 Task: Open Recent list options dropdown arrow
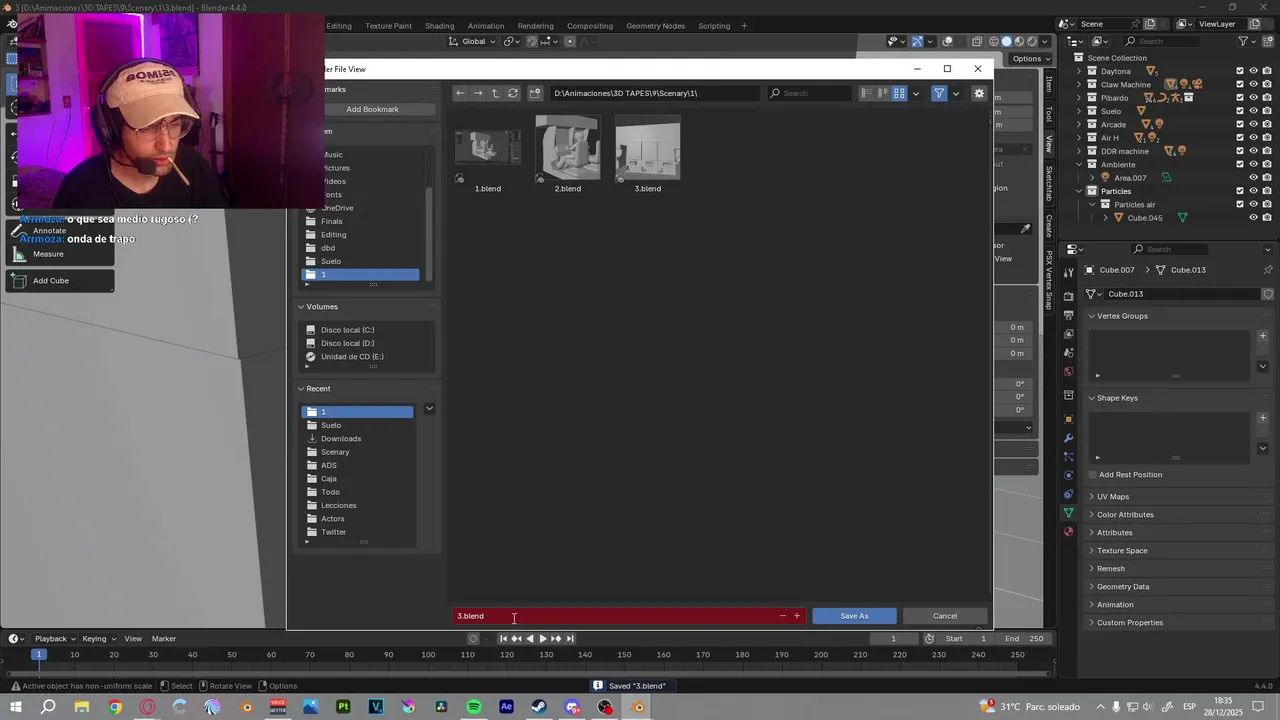click(429, 408)
